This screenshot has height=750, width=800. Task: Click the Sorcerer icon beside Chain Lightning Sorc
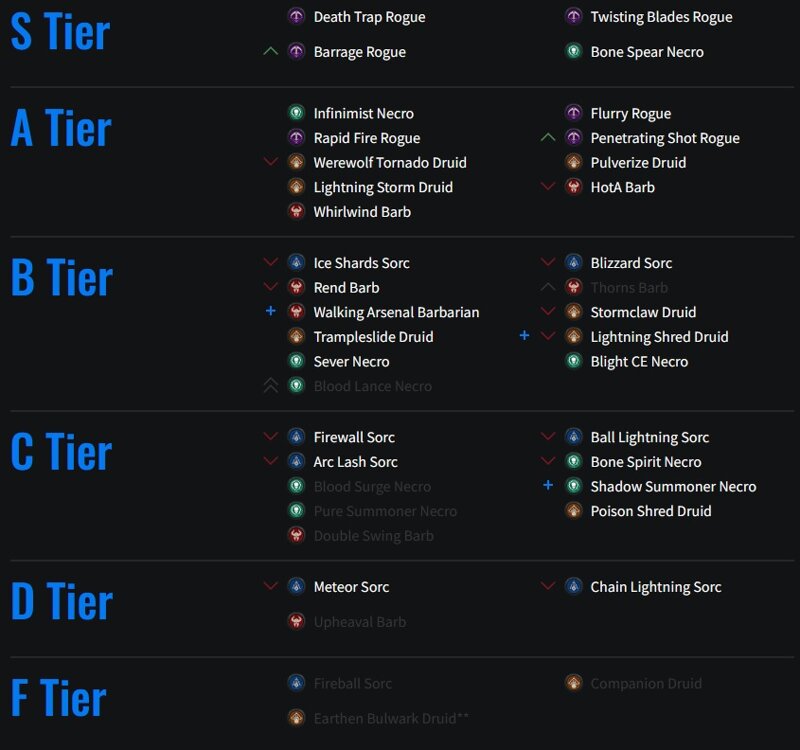tap(573, 587)
